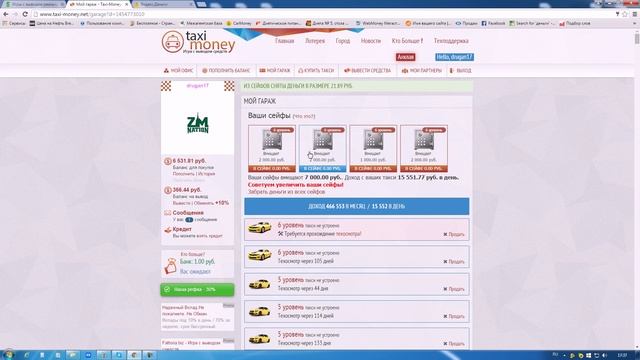The width and height of the screenshot is (640, 360).
Task: Click the Сообщения heading
Action: click(x=188, y=213)
